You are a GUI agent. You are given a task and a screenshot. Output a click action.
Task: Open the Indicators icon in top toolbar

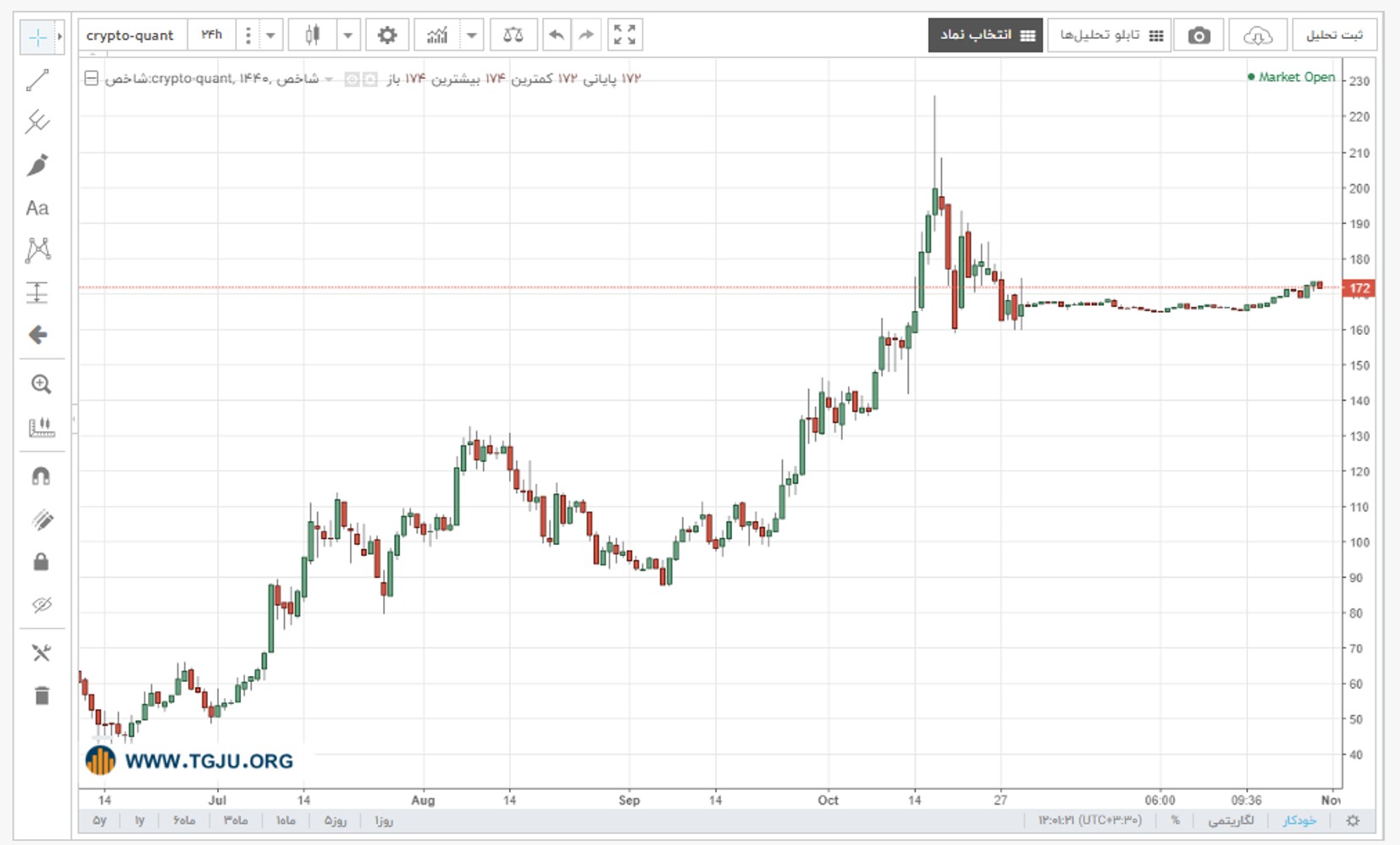click(437, 35)
